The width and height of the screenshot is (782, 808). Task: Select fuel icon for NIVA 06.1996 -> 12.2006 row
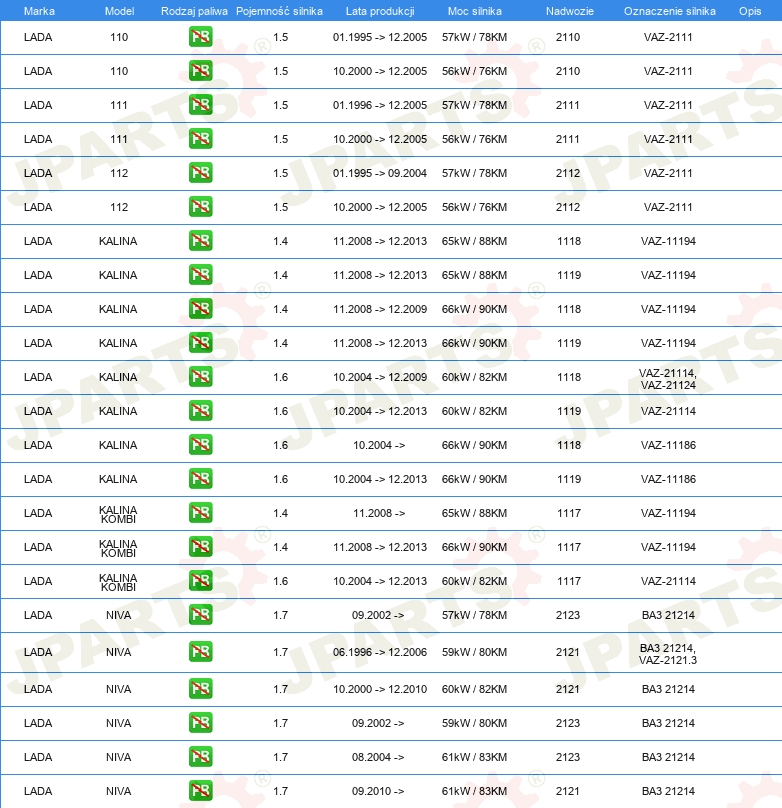pyautogui.click(x=200, y=652)
